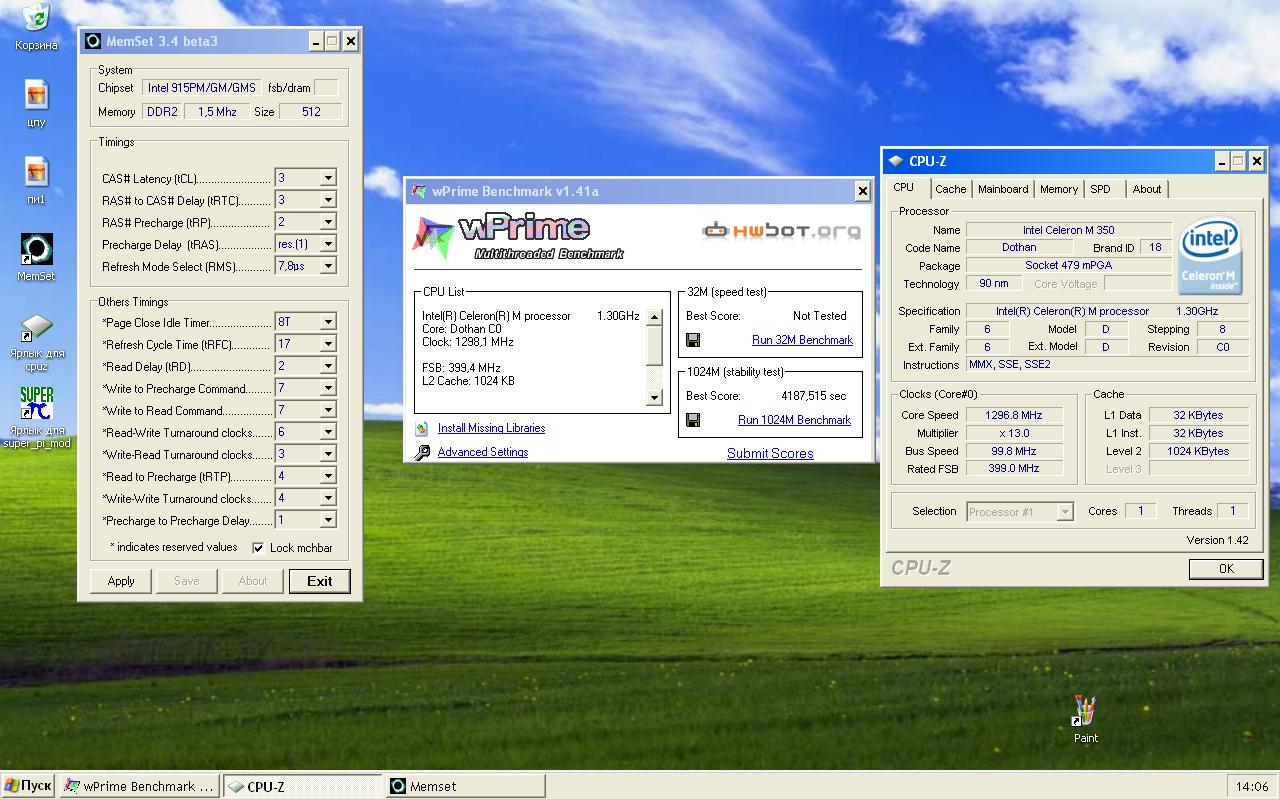Switch to the Mainboard tab in CPU-Z
This screenshot has width=1280, height=800.
coord(1003,189)
